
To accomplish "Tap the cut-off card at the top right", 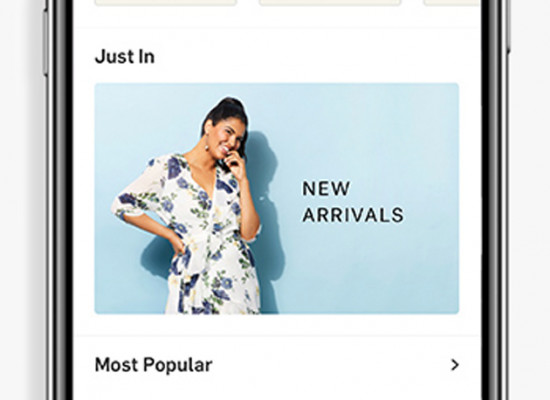I will click(x=451, y=2).
